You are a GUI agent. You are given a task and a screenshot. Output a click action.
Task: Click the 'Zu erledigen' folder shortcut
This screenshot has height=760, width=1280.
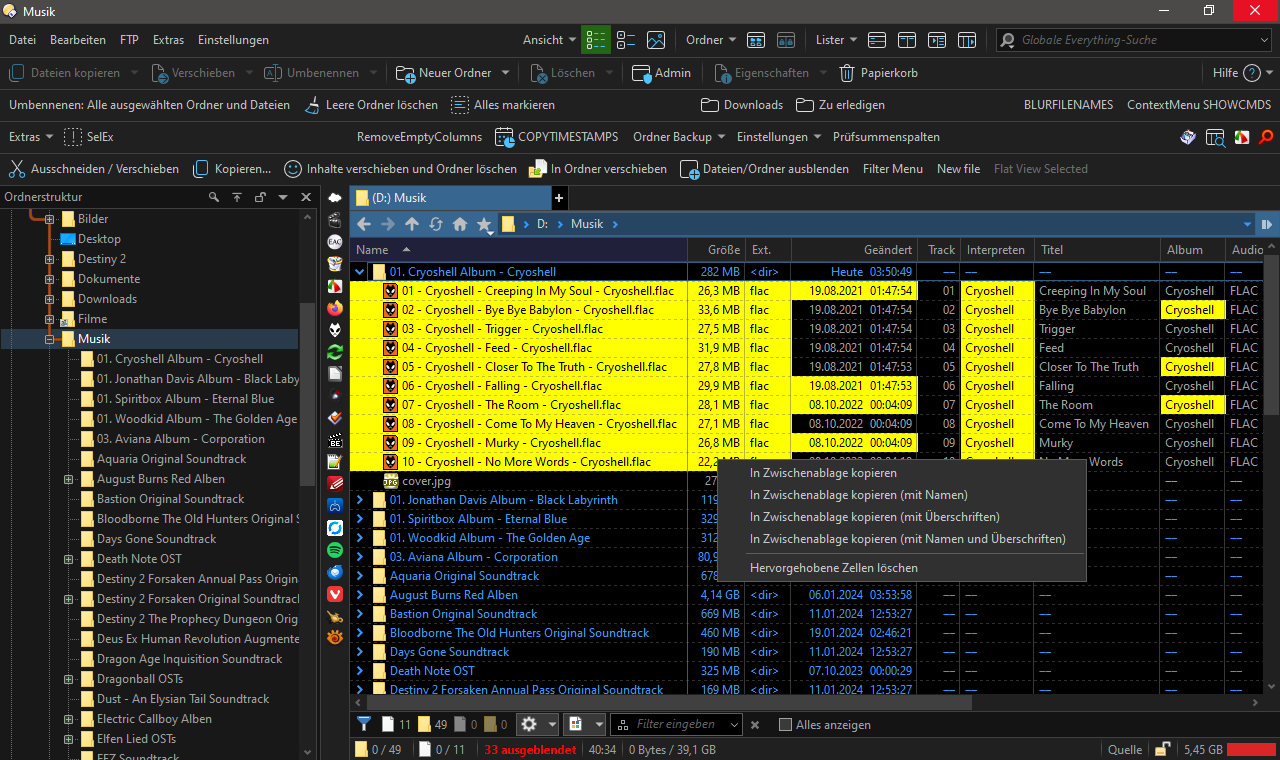[x=840, y=105]
